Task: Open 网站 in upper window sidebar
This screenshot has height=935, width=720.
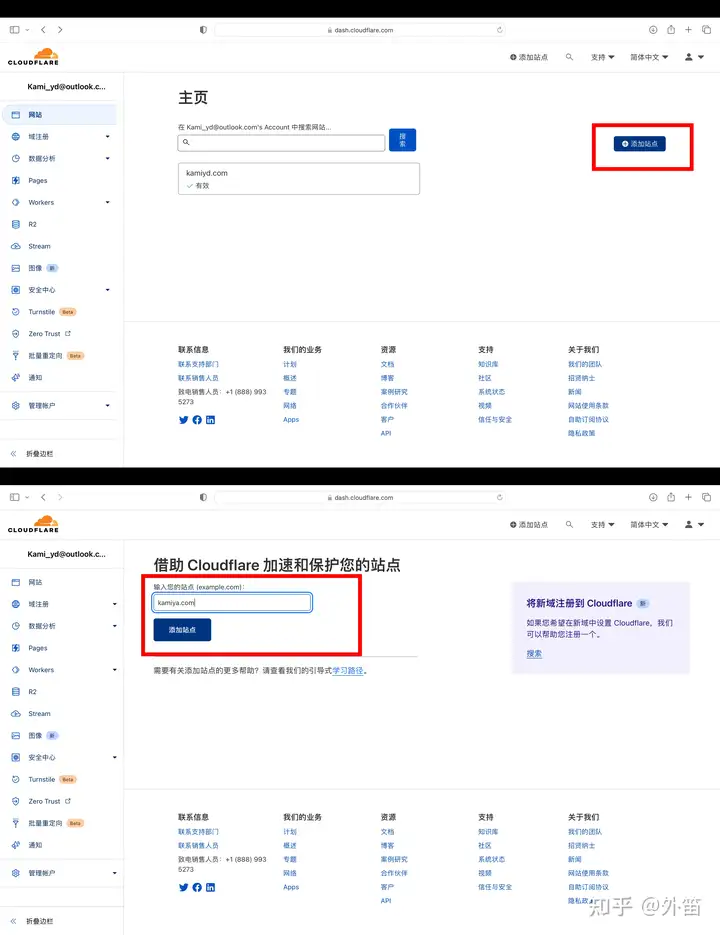Action: 59,114
